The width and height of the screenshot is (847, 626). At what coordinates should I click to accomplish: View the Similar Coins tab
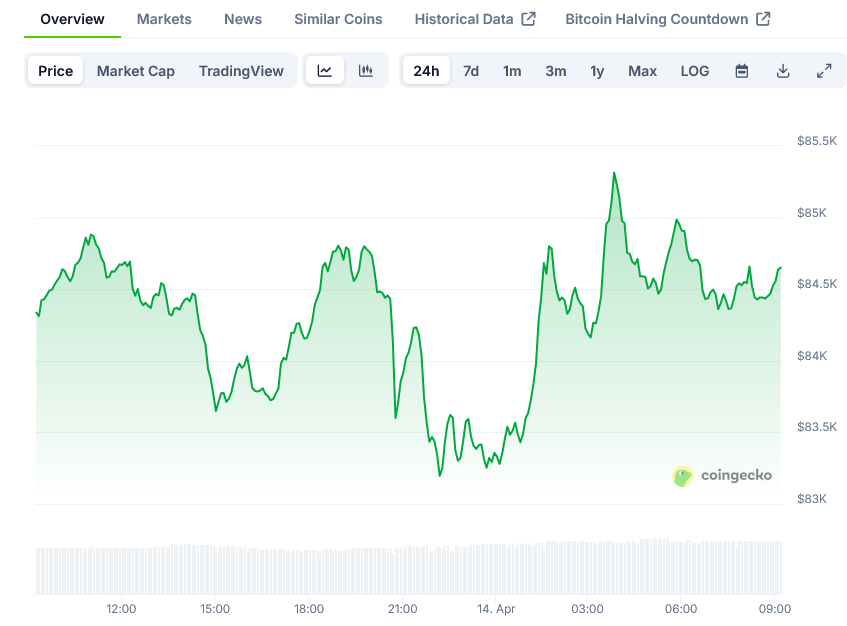click(x=337, y=18)
